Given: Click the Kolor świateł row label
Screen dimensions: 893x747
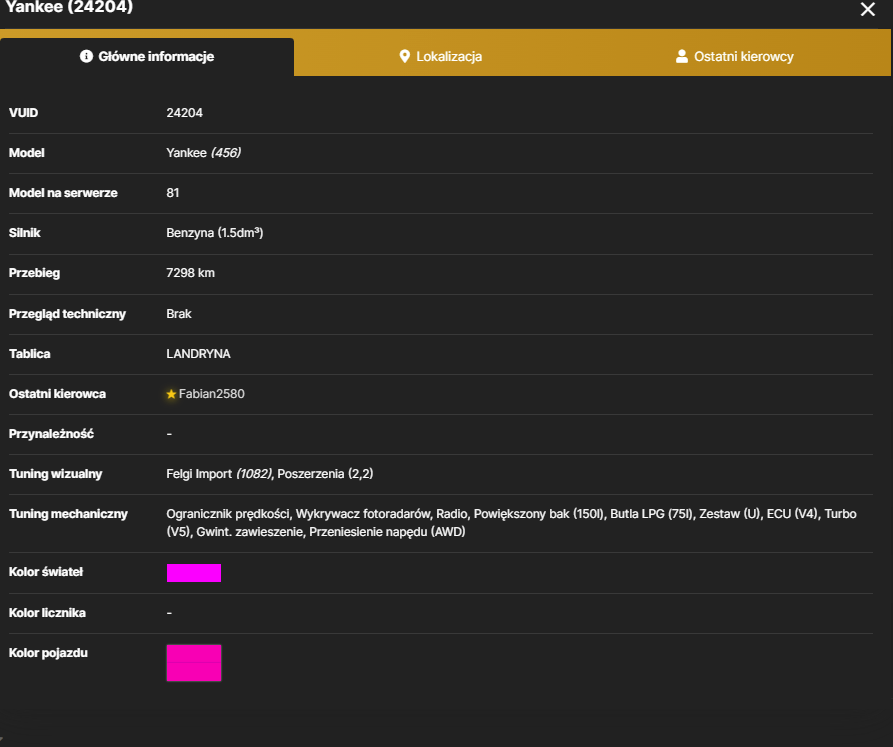Looking at the screenshot, I should pos(46,572).
